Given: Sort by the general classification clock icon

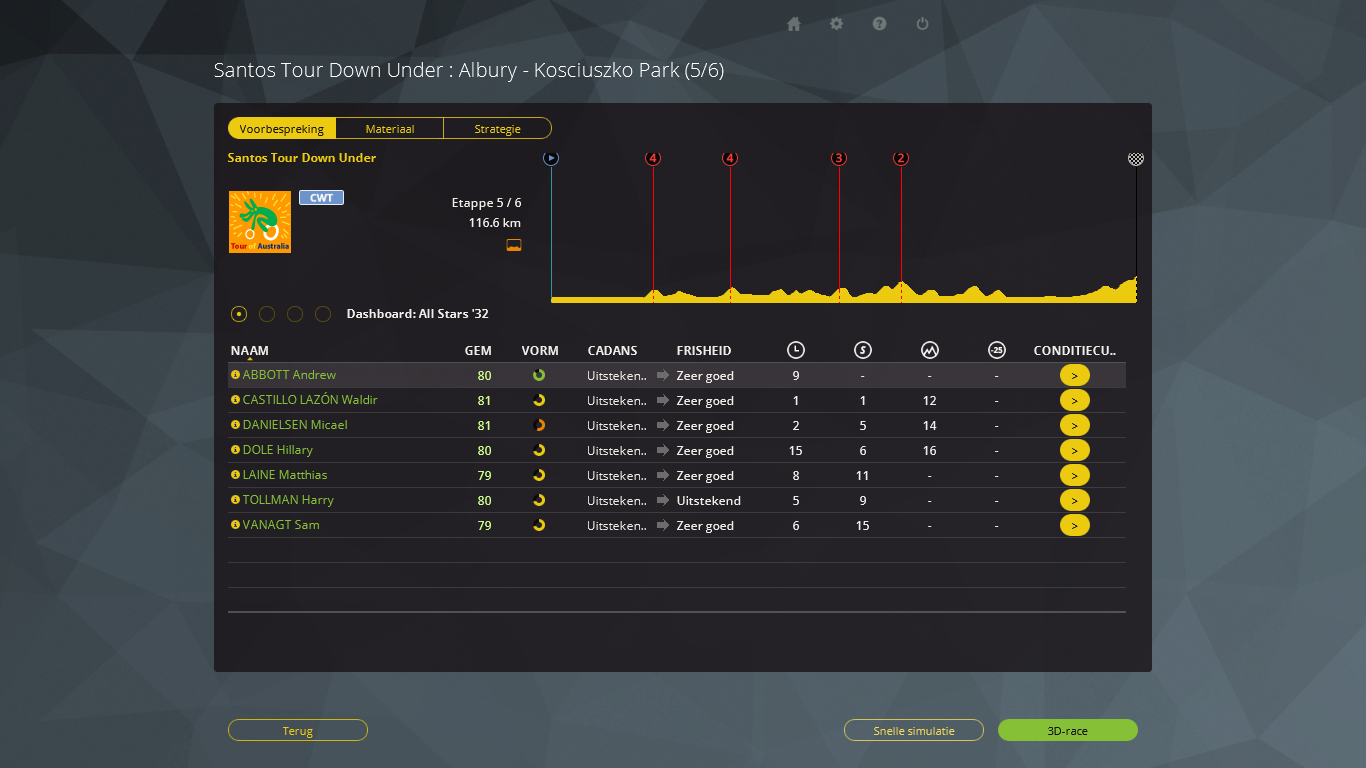Looking at the screenshot, I should (795, 350).
